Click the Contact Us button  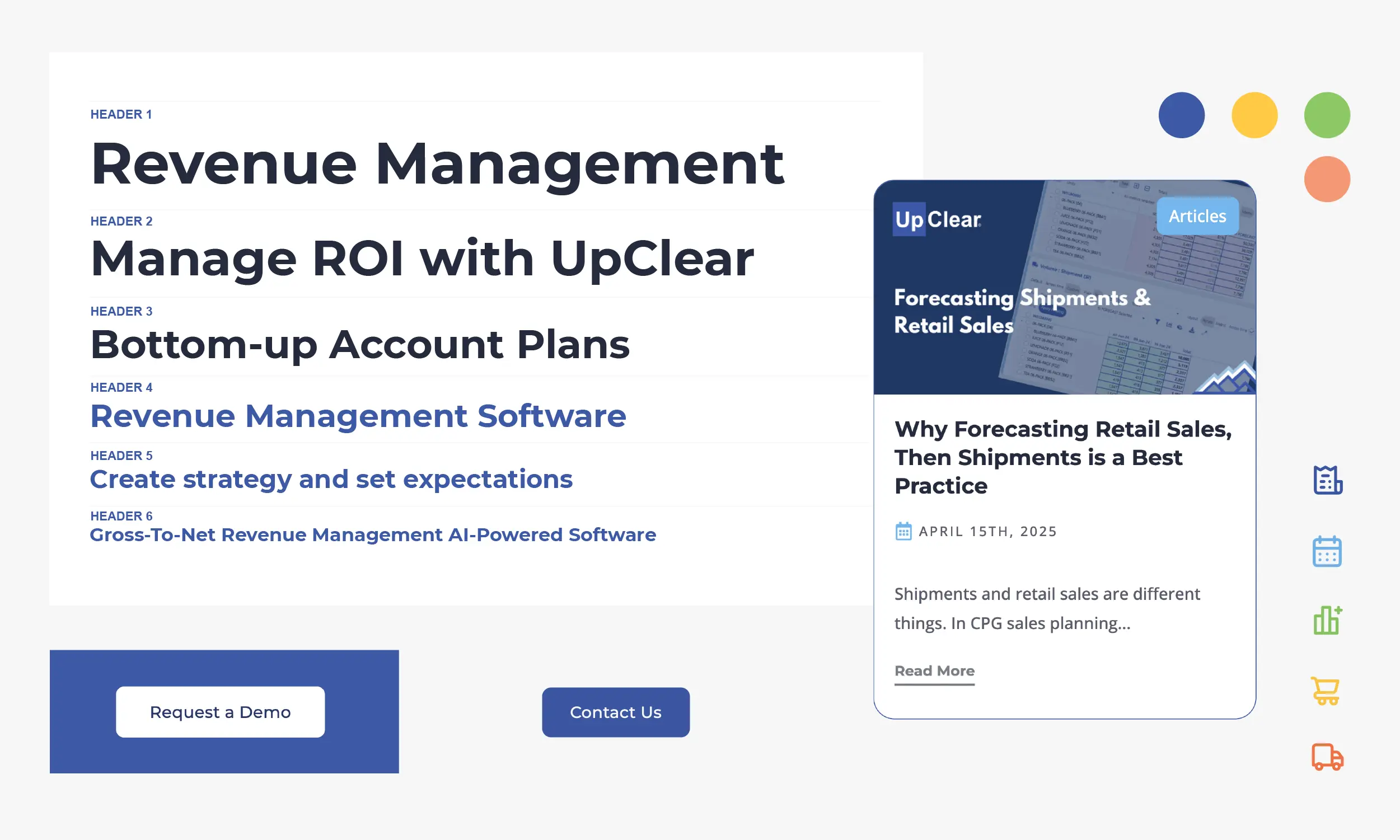click(615, 712)
